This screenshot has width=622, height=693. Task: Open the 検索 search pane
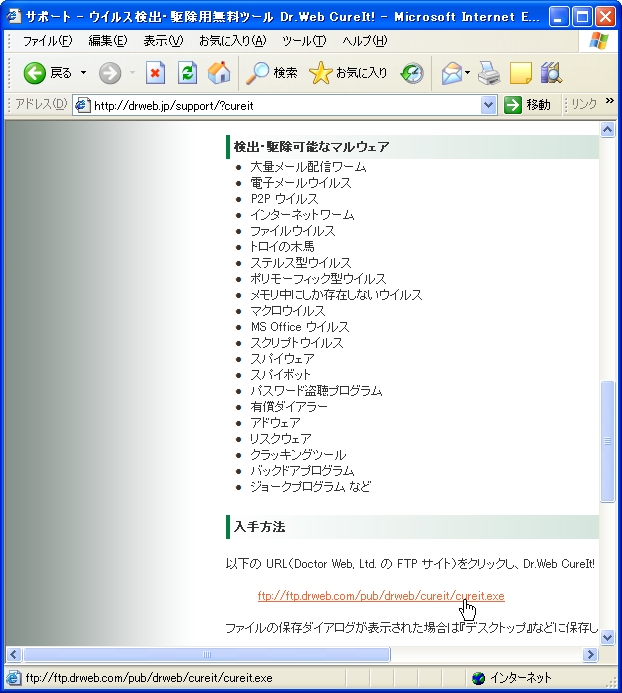tap(271, 73)
